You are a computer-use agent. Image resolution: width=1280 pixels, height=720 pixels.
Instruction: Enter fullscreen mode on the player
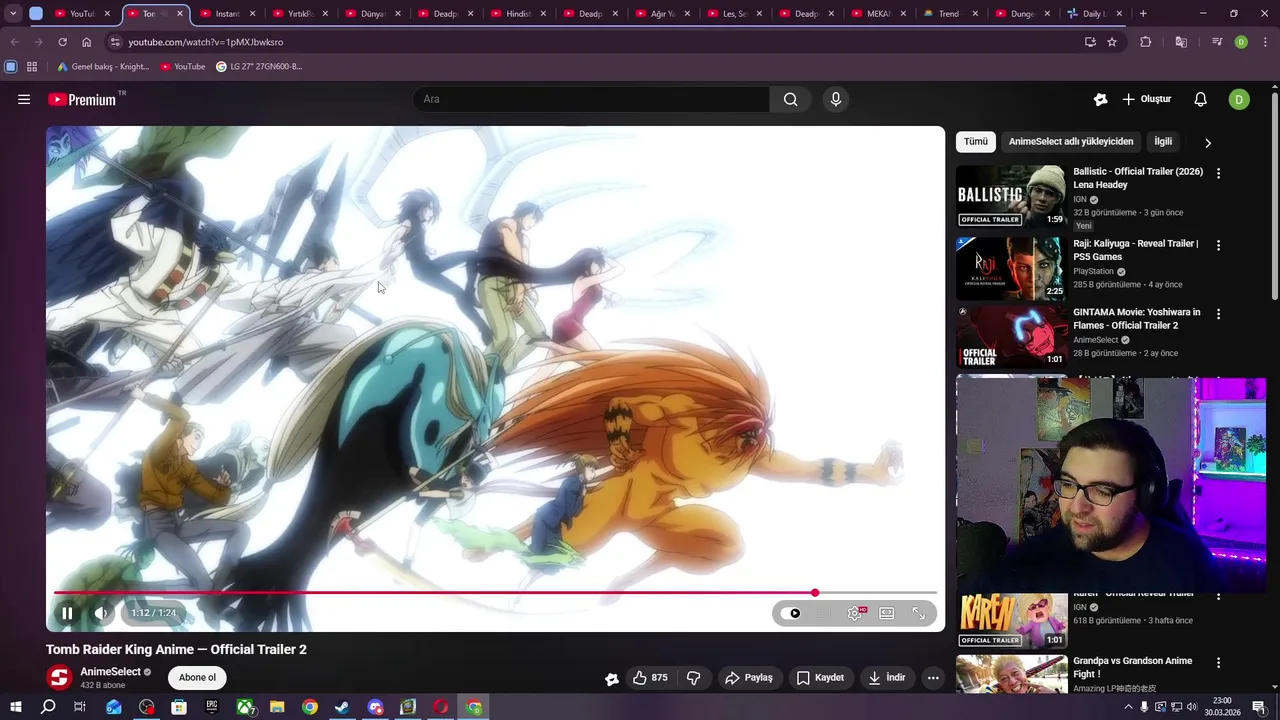(919, 613)
